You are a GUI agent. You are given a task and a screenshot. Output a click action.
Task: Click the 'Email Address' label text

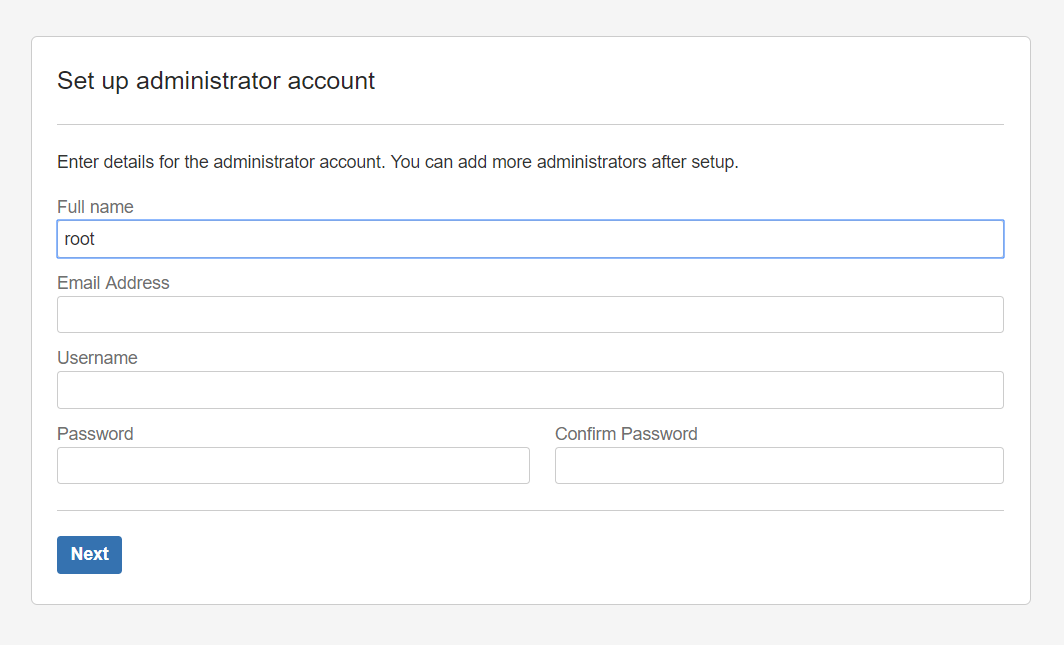(x=113, y=283)
